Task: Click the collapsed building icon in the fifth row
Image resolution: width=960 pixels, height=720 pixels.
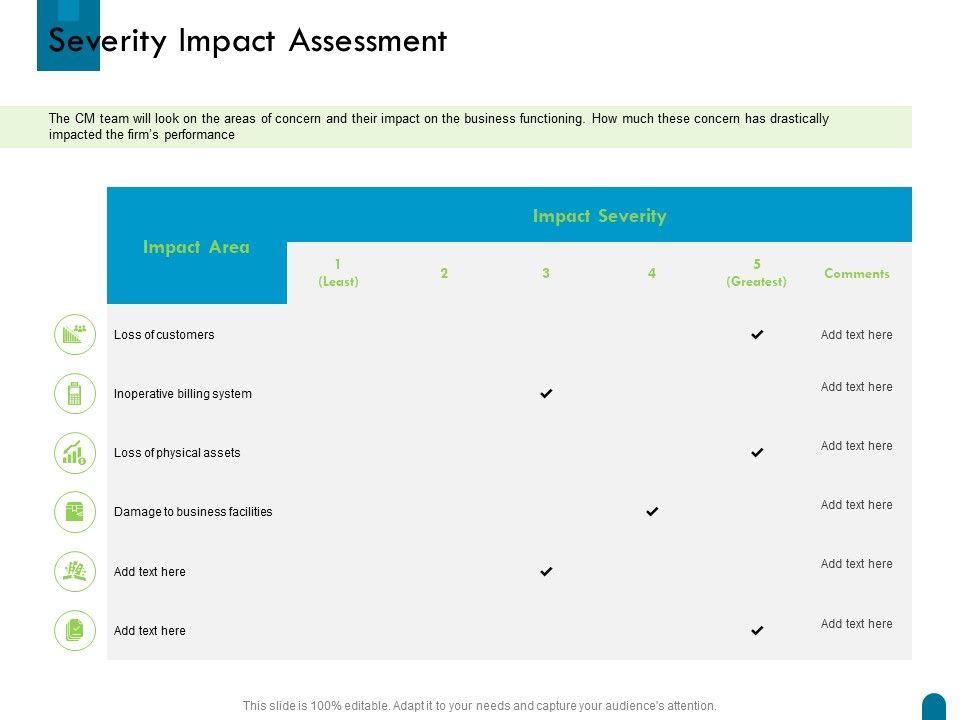Action: pos(75,571)
